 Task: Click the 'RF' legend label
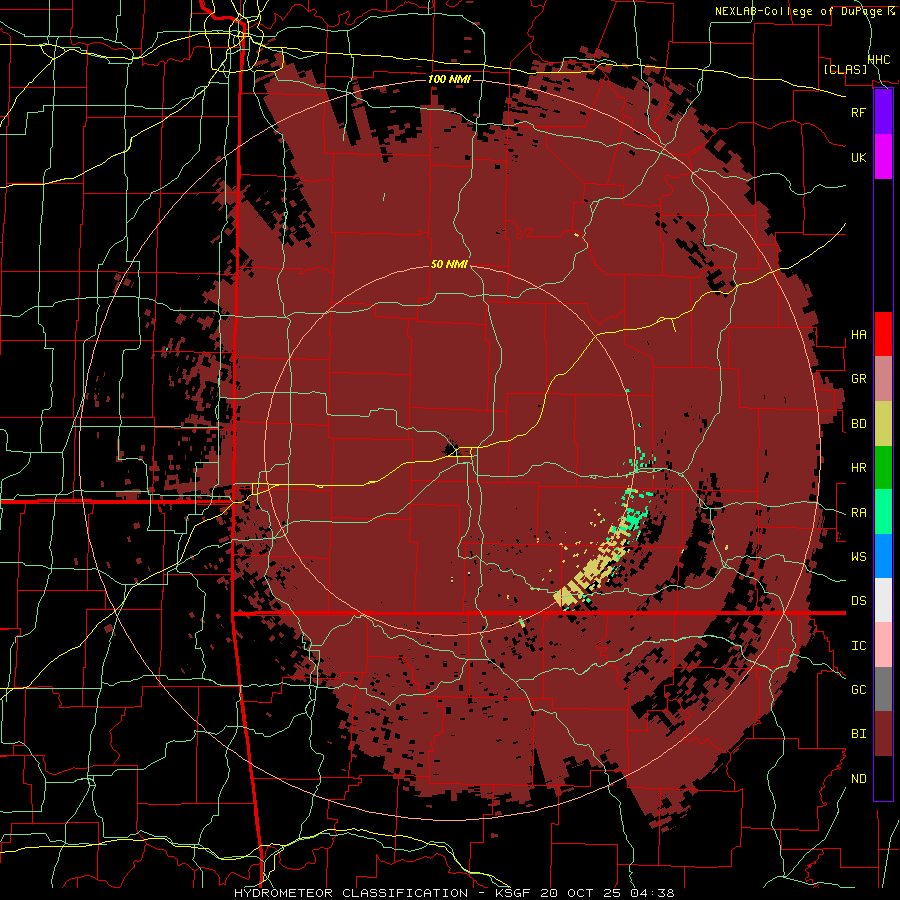(858, 112)
